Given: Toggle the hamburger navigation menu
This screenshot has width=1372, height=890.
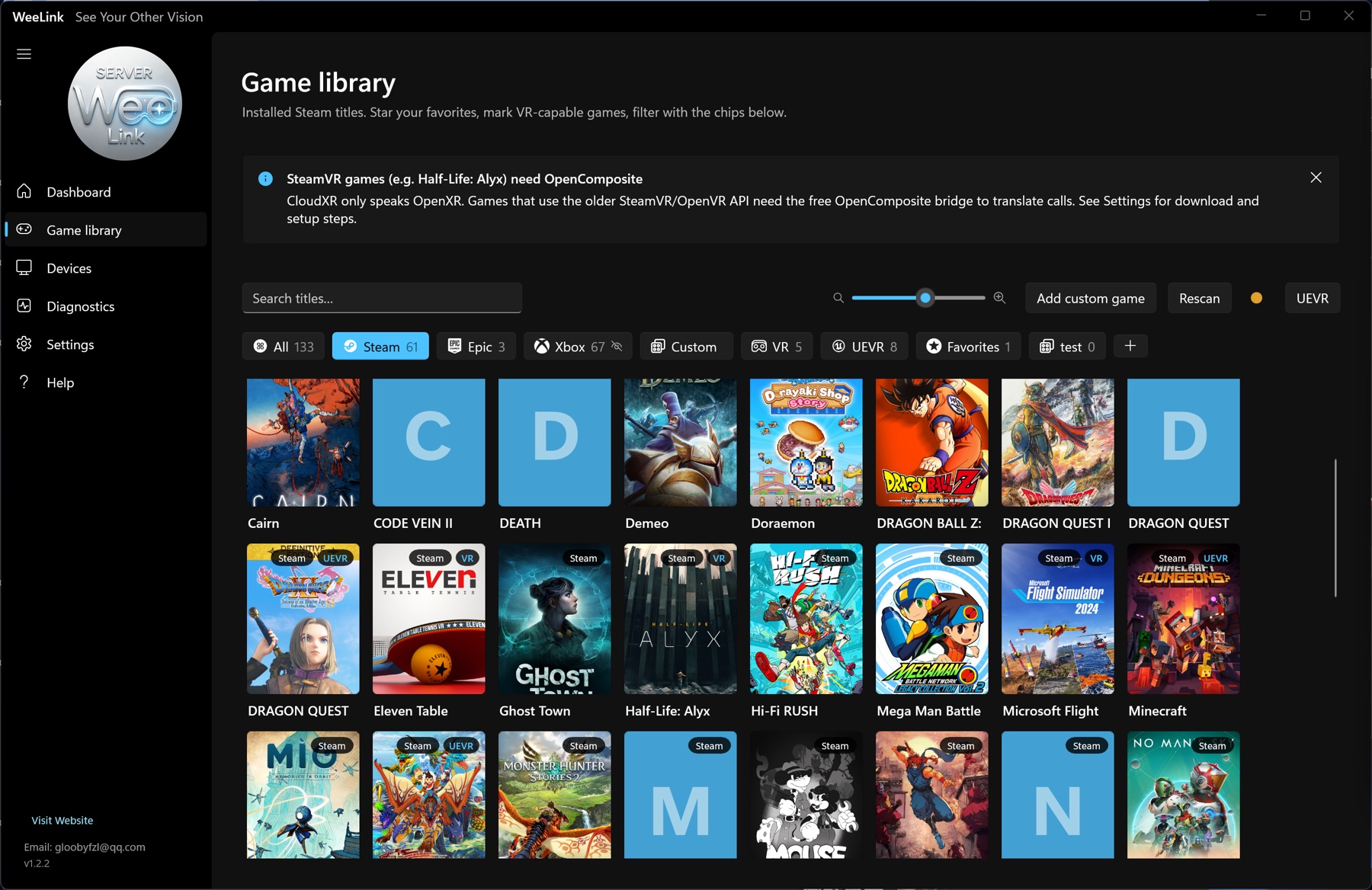Looking at the screenshot, I should pyautogui.click(x=24, y=54).
